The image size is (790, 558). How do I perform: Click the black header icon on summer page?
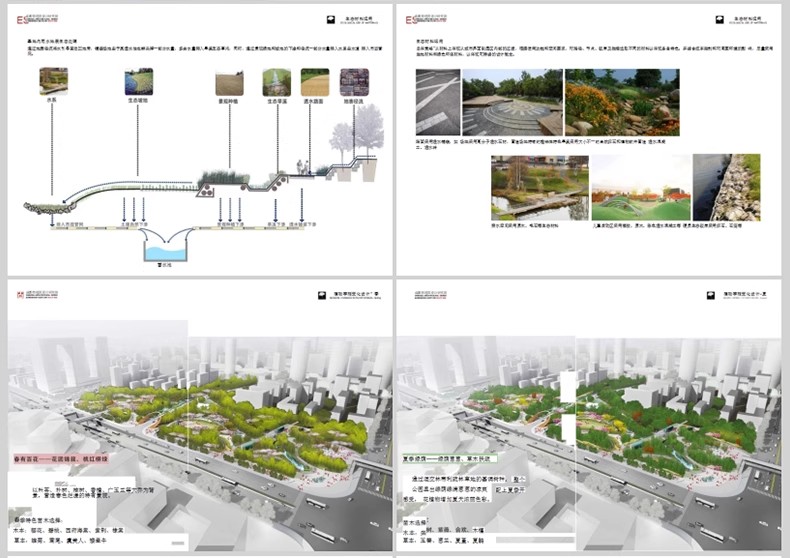pyautogui.click(x=711, y=295)
